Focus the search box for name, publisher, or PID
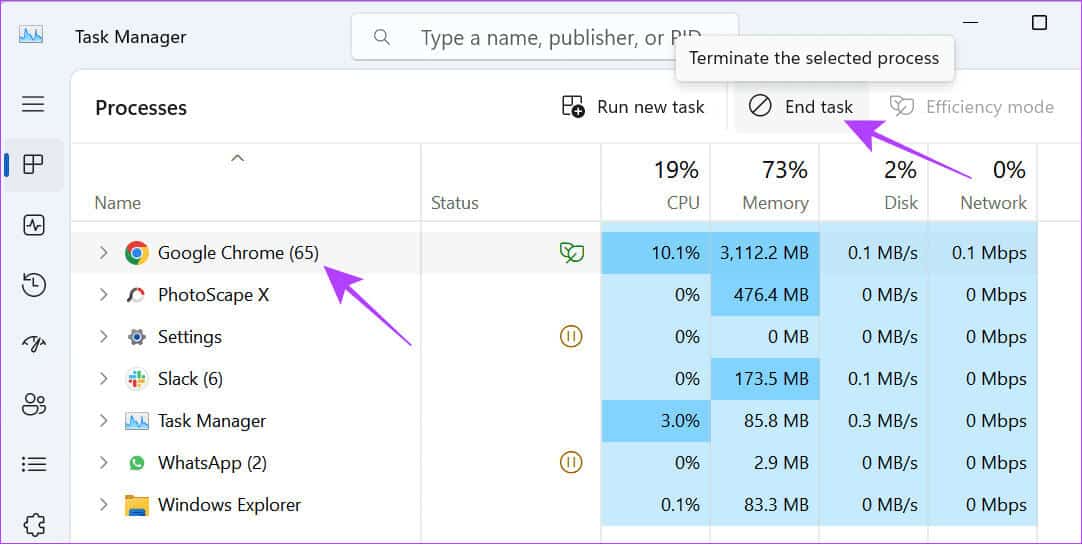Viewport: 1082px width, 545px height. click(545, 37)
